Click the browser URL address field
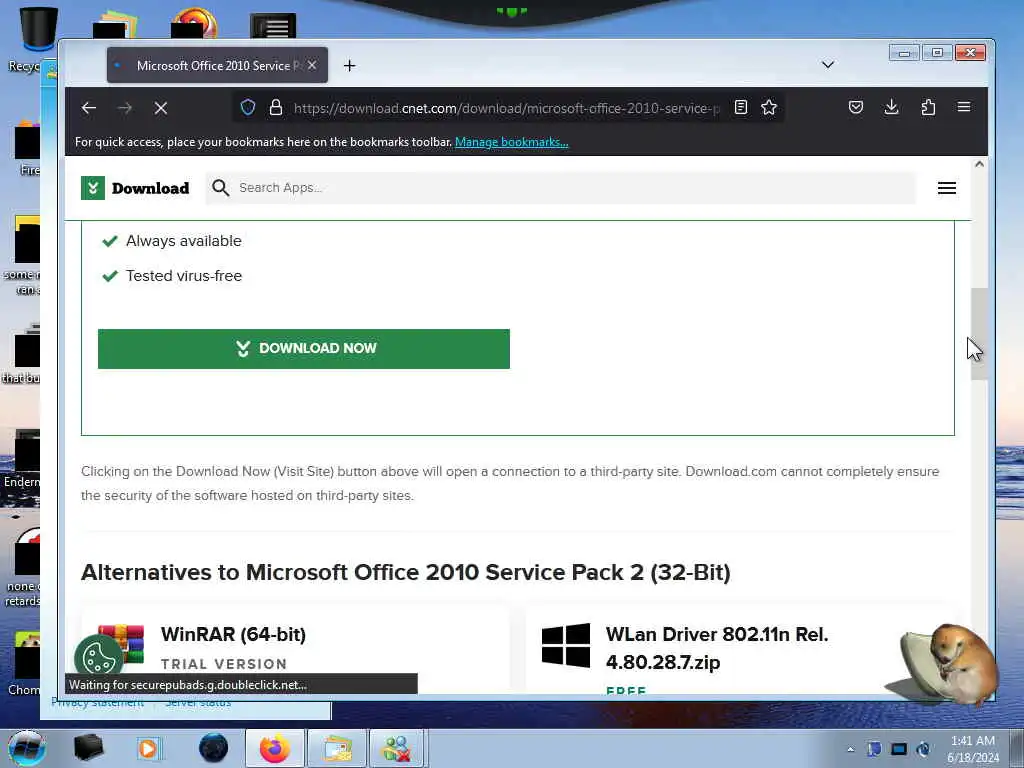 [506, 108]
